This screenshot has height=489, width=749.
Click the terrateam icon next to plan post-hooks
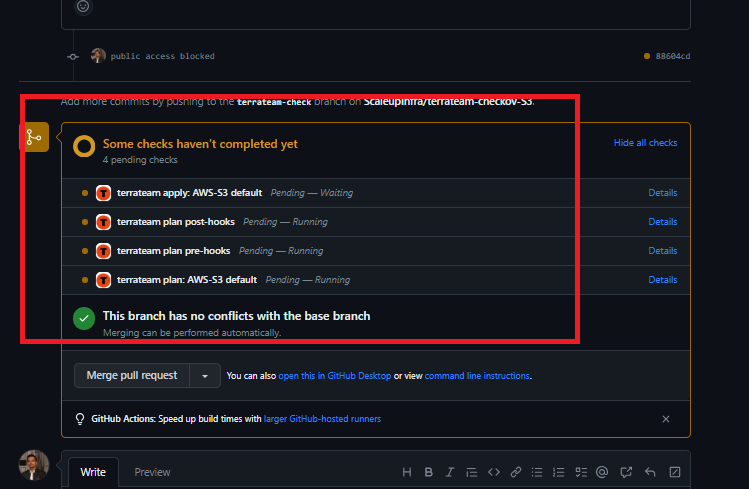point(103,222)
